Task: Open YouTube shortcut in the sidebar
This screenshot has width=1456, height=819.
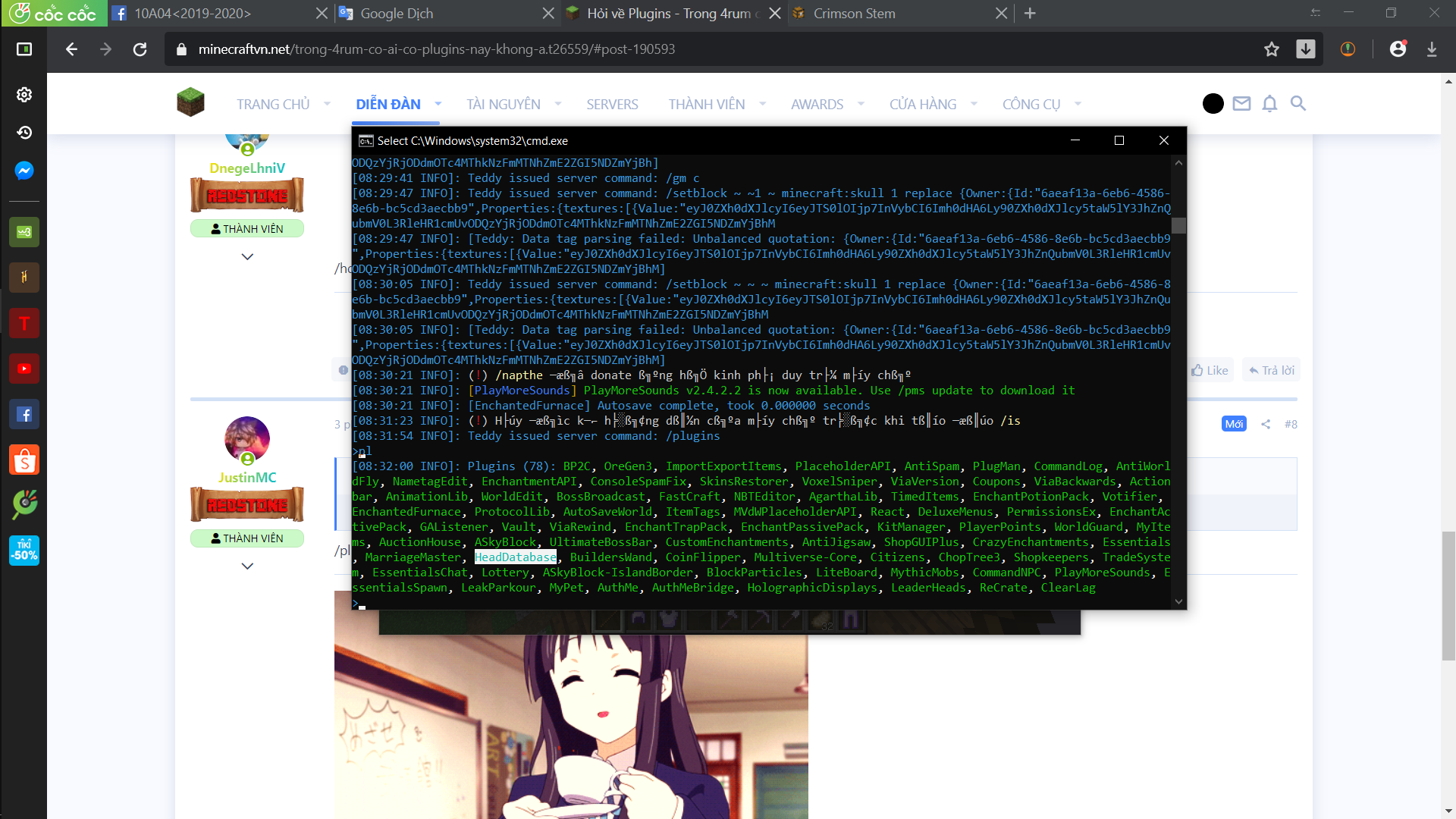Action: [x=24, y=369]
